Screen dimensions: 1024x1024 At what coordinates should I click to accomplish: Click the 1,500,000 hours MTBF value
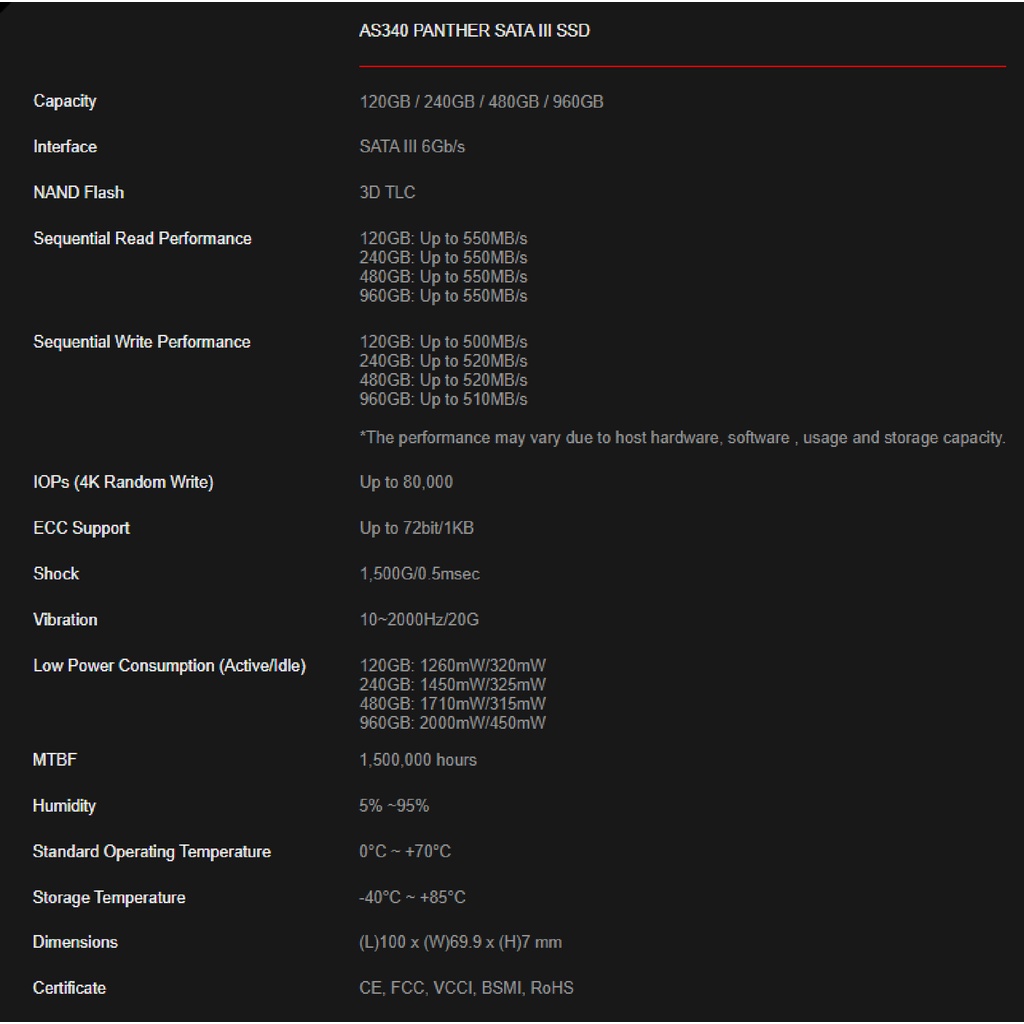(x=418, y=760)
